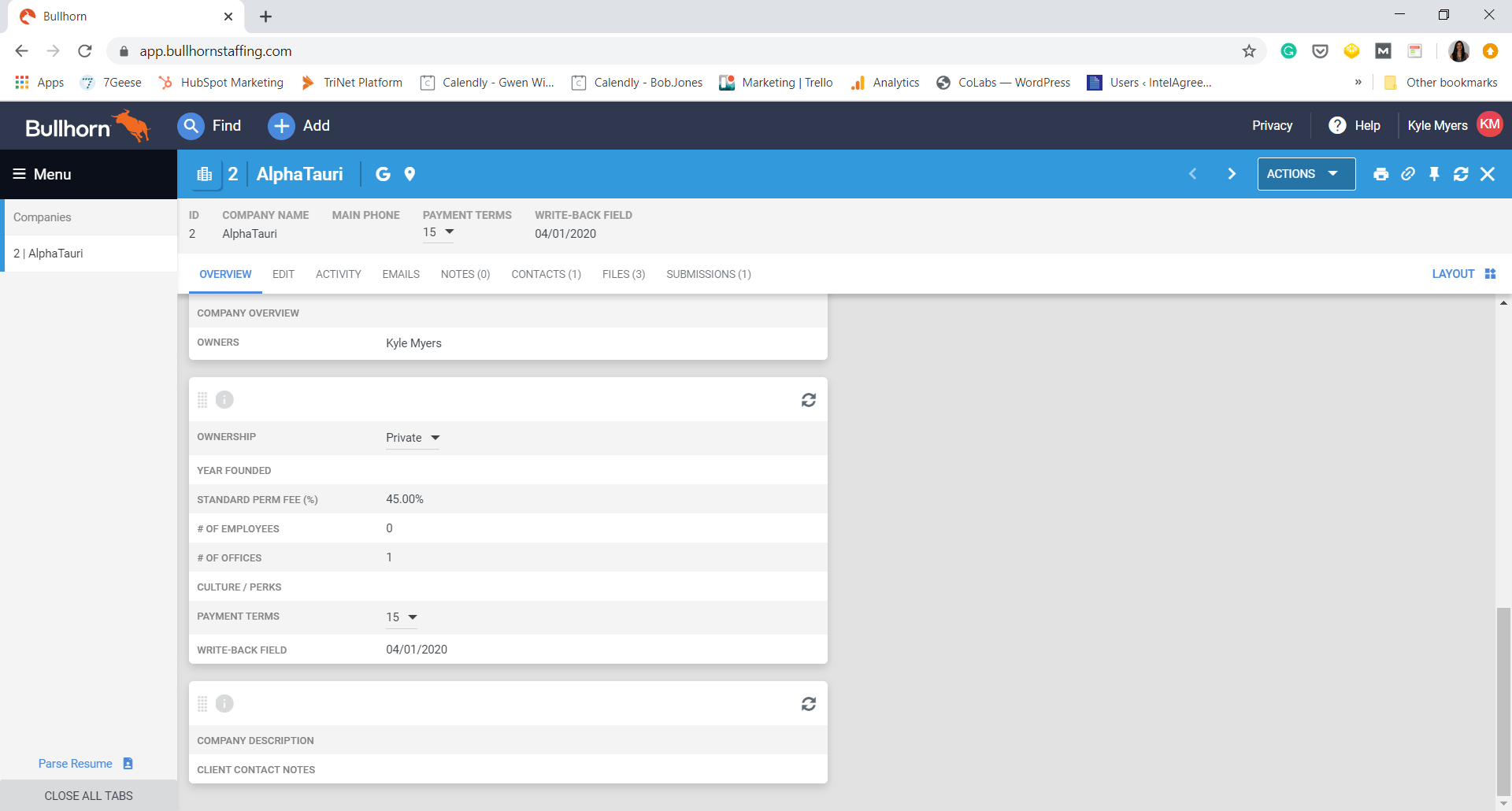This screenshot has width=1512, height=811.
Task: Copy record link using the chain icon
Action: [1408, 174]
